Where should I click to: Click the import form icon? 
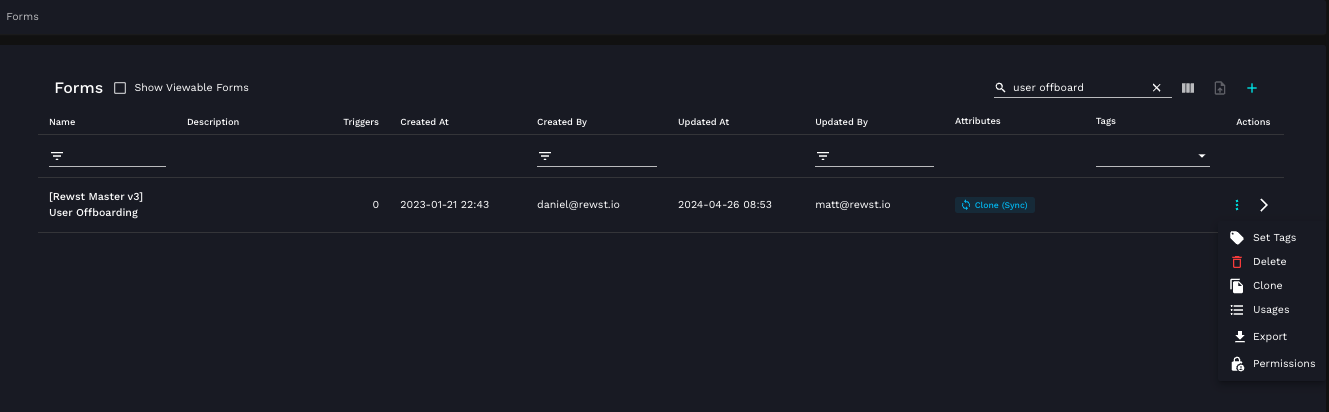[x=1219, y=88]
